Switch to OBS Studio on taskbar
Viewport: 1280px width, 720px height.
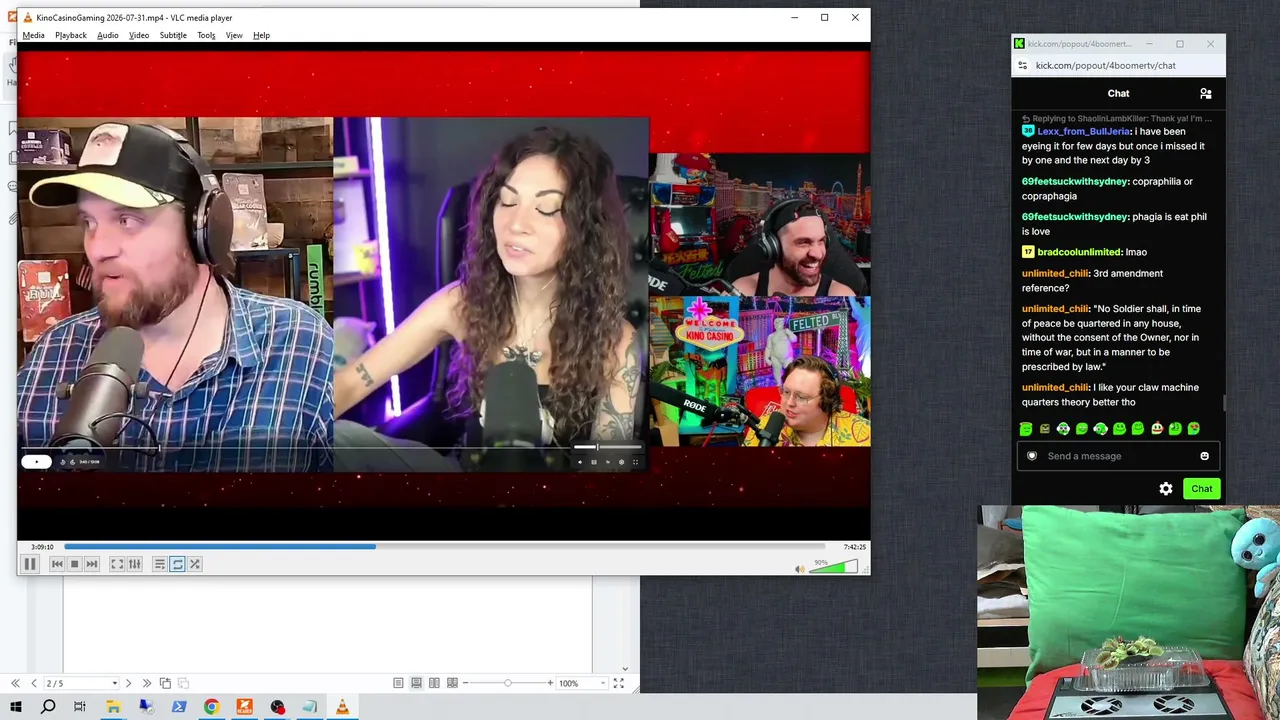point(277,707)
